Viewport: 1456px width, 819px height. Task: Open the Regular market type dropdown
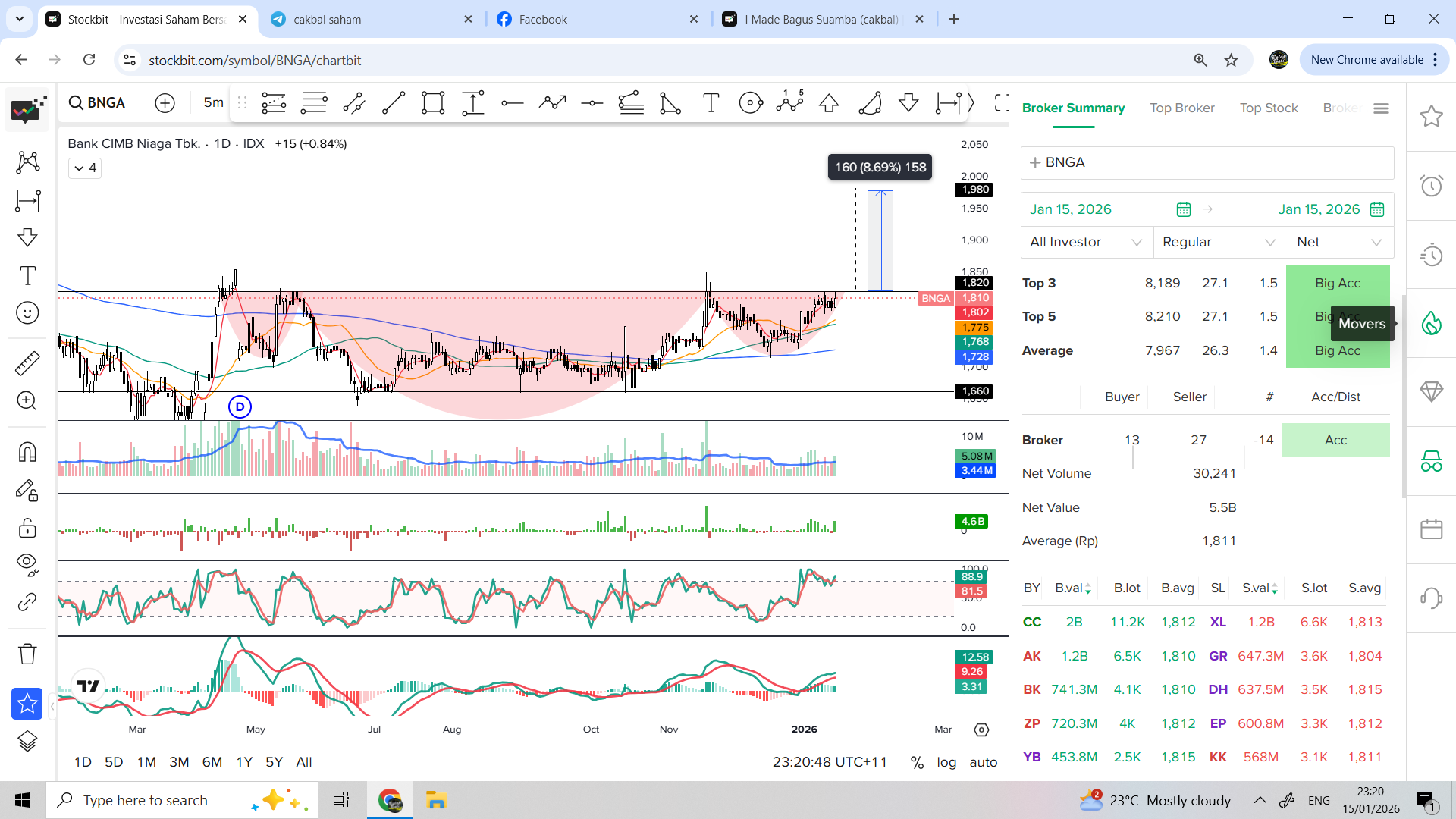tap(1219, 242)
